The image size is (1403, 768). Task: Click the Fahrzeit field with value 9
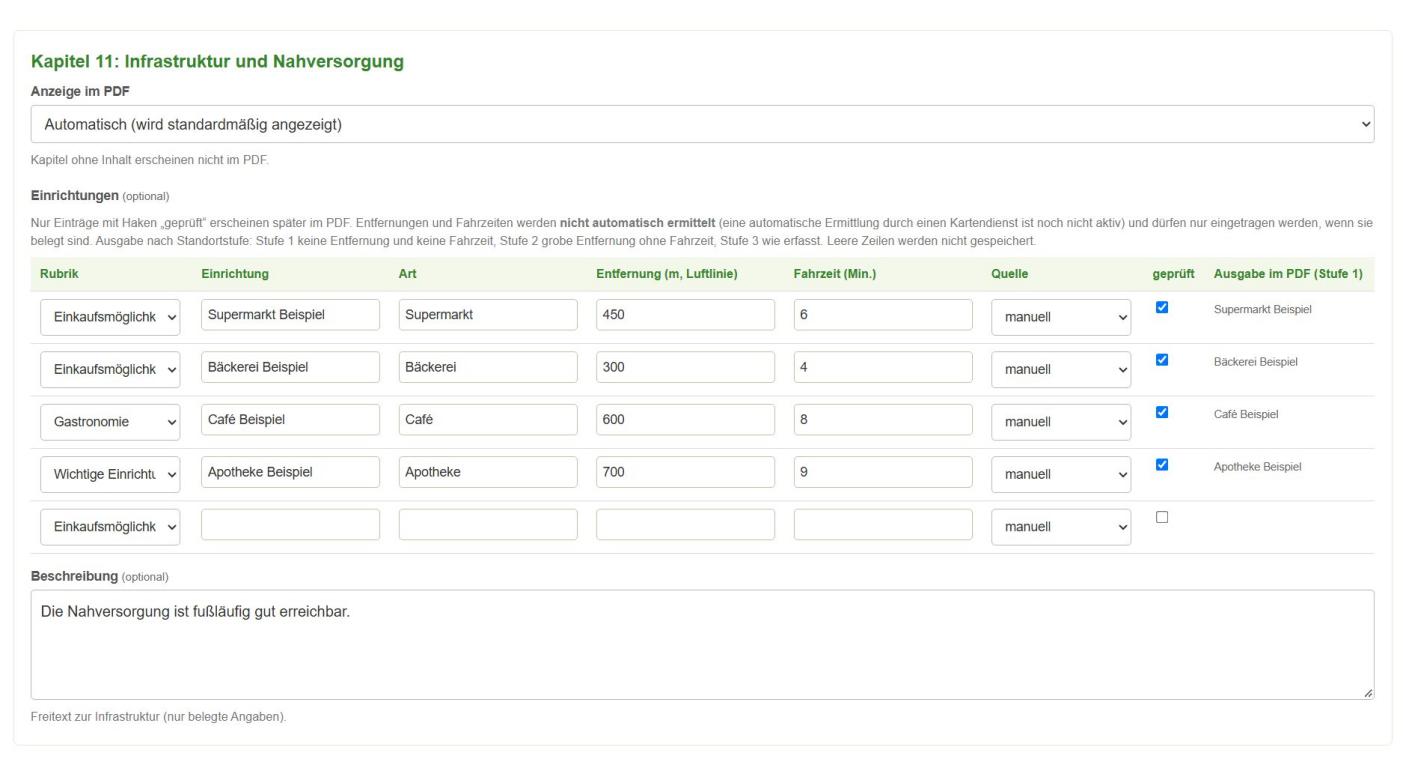click(883, 472)
